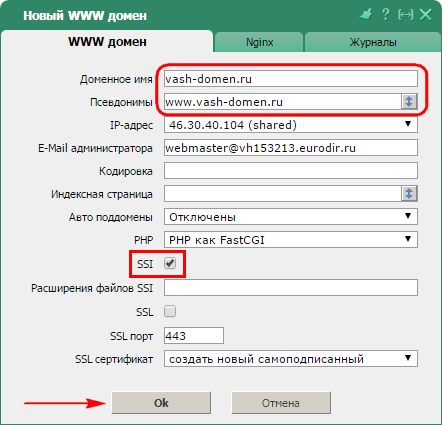
Task: Click the Кодировка input field
Action: tap(291, 171)
